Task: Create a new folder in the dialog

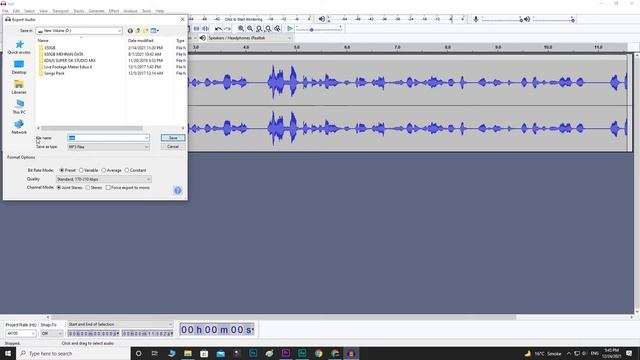Action: (146, 31)
